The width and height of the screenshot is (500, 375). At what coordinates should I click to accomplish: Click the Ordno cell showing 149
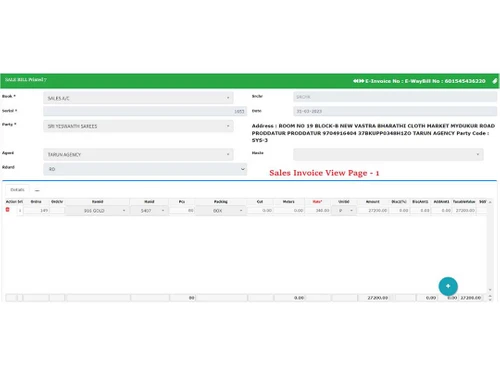(x=36, y=211)
